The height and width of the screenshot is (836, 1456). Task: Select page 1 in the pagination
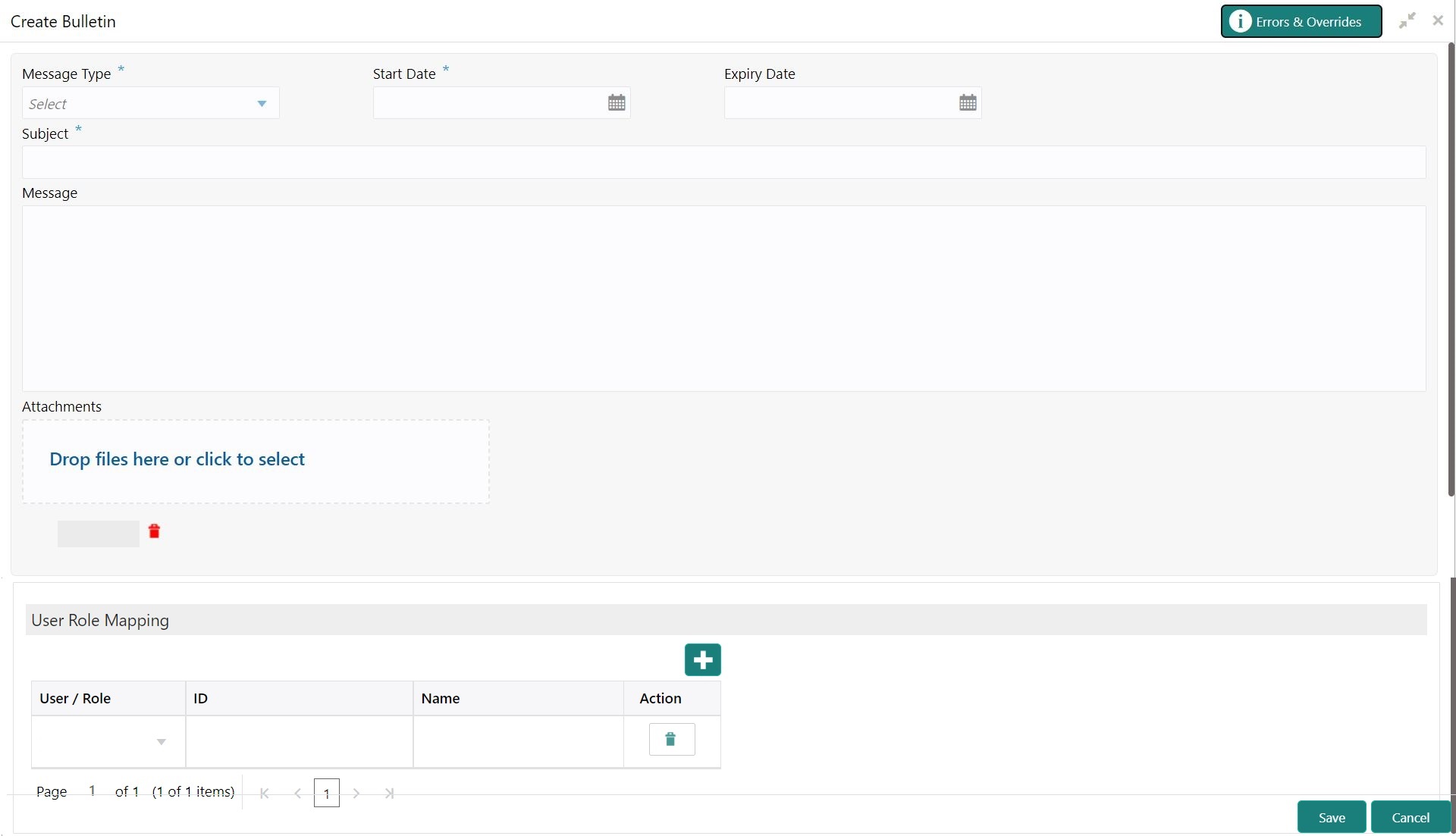pyautogui.click(x=326, y=794)
